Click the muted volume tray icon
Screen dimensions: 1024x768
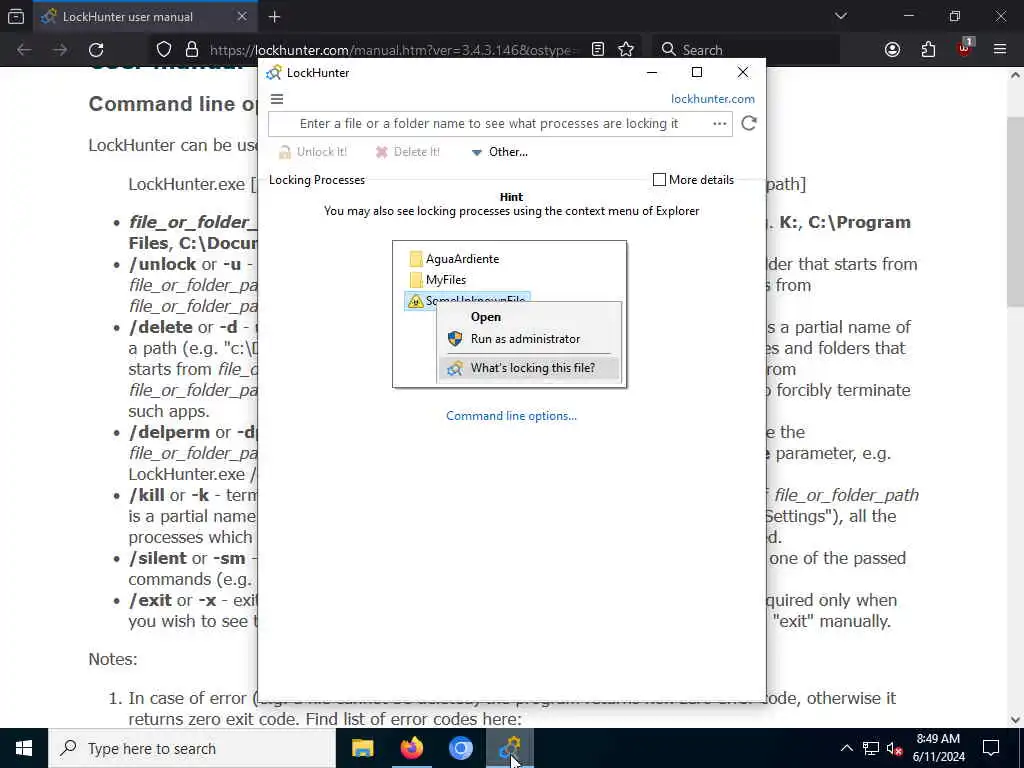coord(895,748)
